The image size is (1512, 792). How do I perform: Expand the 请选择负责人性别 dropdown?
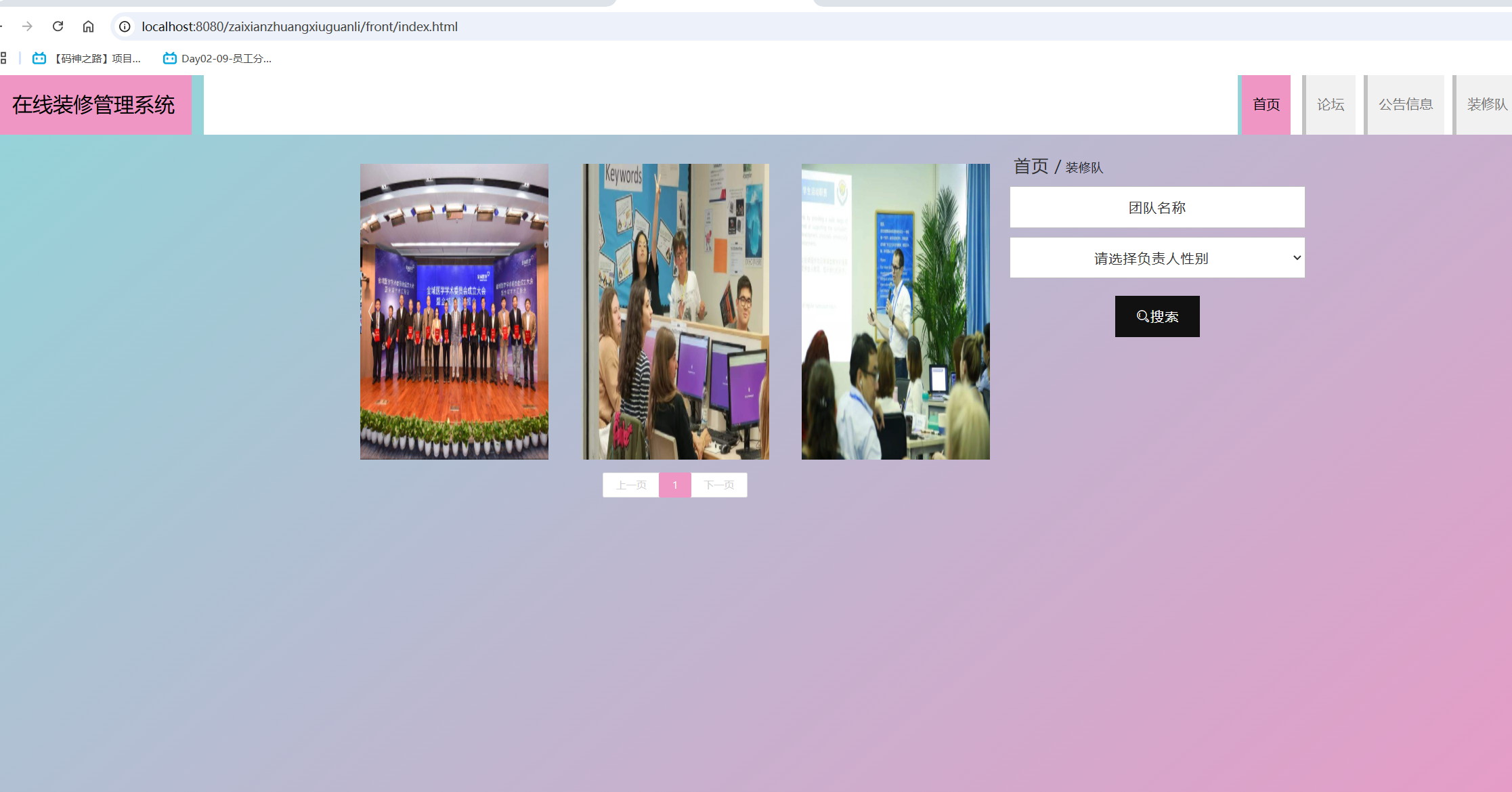tap(1157, 258)
